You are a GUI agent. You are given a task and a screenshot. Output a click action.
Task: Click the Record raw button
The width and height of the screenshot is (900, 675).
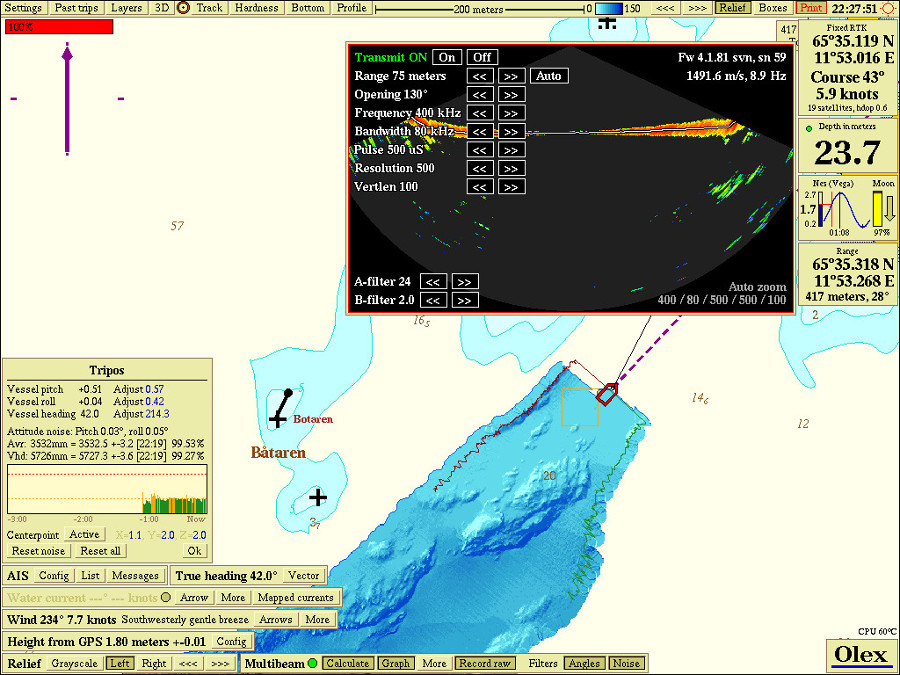(x=484, y=663)
